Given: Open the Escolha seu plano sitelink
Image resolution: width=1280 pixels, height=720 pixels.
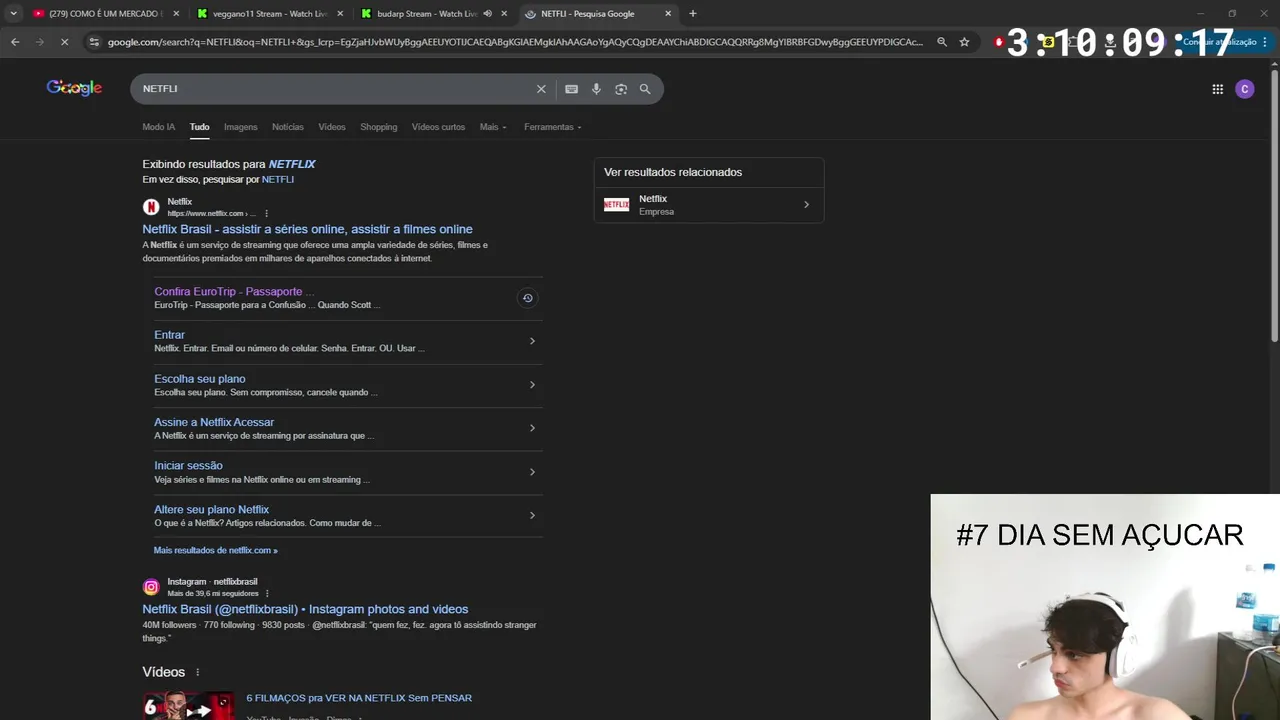Looking at the screenshot, I should (x=199, y=379).
